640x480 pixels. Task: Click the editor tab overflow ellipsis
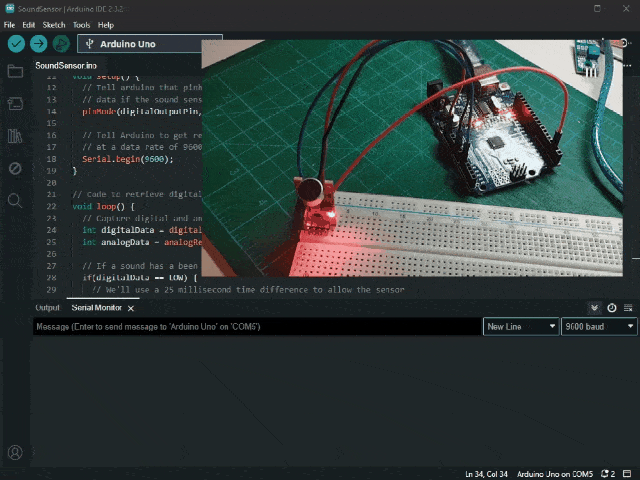(x=628, y=65)
